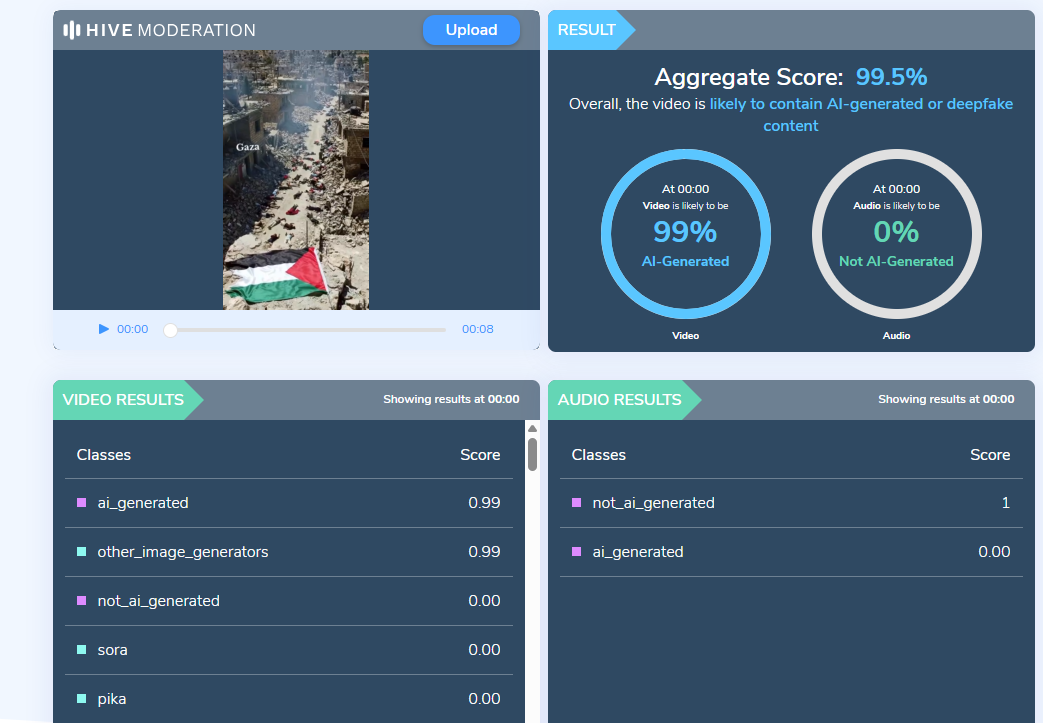The width and height of the screenshot is (1043, 723).
Task: Select the VIDEO RESULTS tab header
Action: [123, 400]
